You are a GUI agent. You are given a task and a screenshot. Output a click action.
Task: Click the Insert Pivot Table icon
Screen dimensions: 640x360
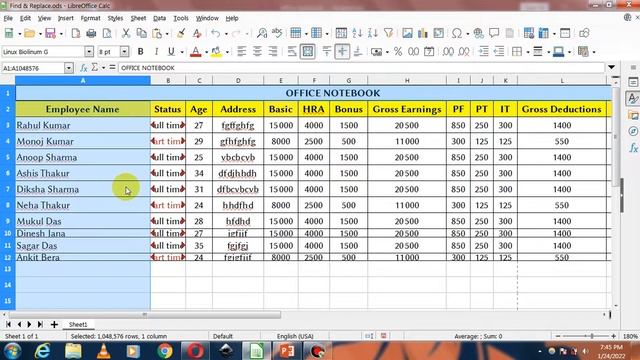click(439, 33)
